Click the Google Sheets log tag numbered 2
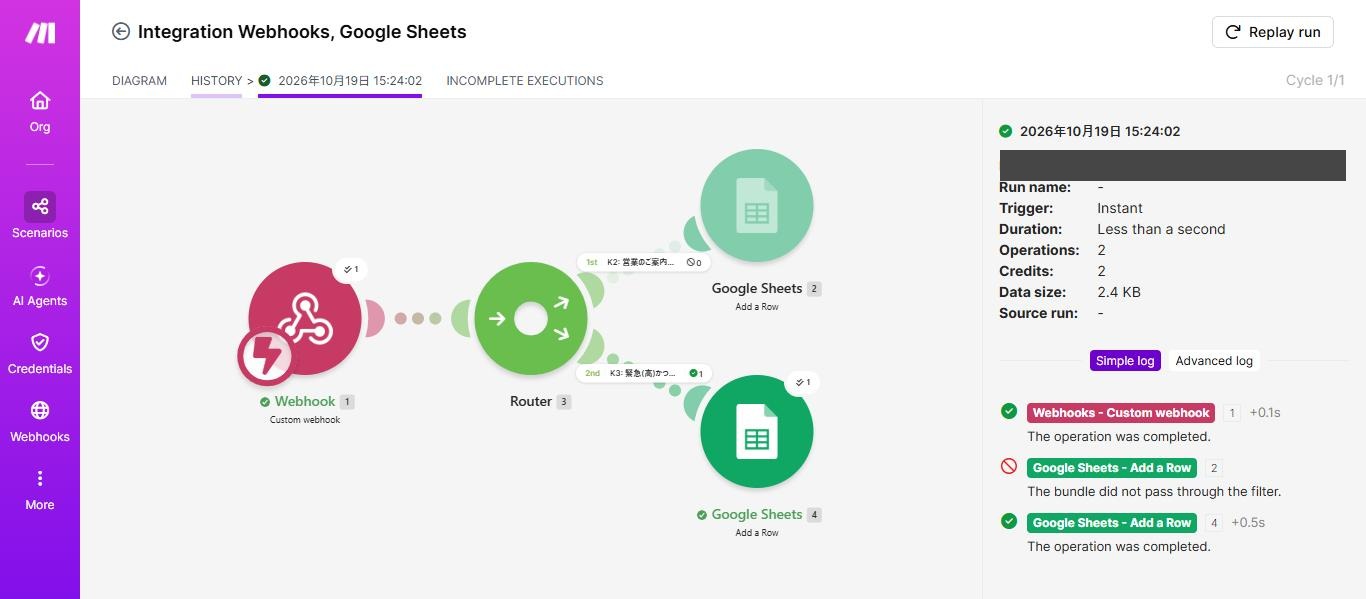Screen dimensions: 1366x599 pos(1112,468)
